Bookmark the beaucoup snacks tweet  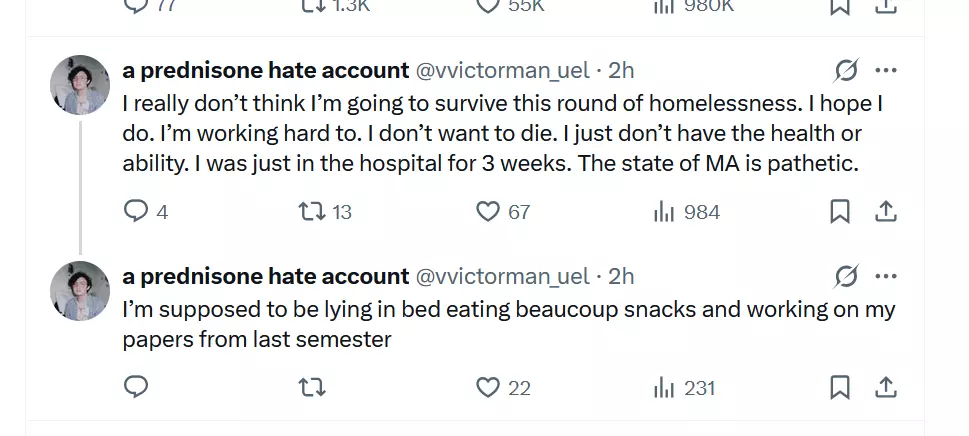[x=839, y=388]
